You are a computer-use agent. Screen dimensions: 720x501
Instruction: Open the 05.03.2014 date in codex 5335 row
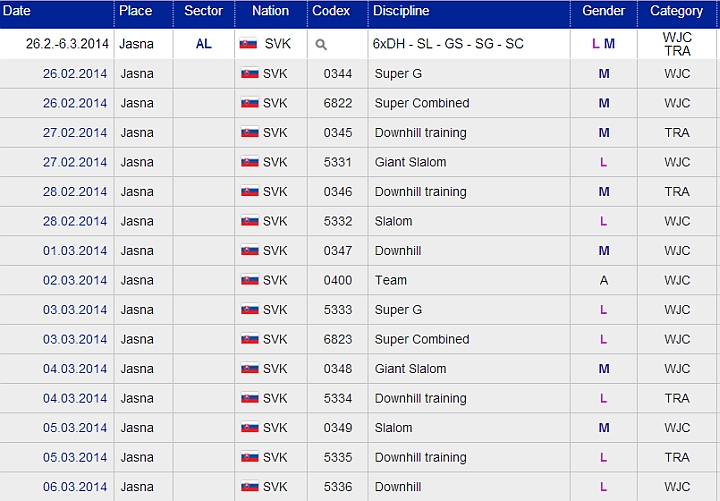point(75,457)
